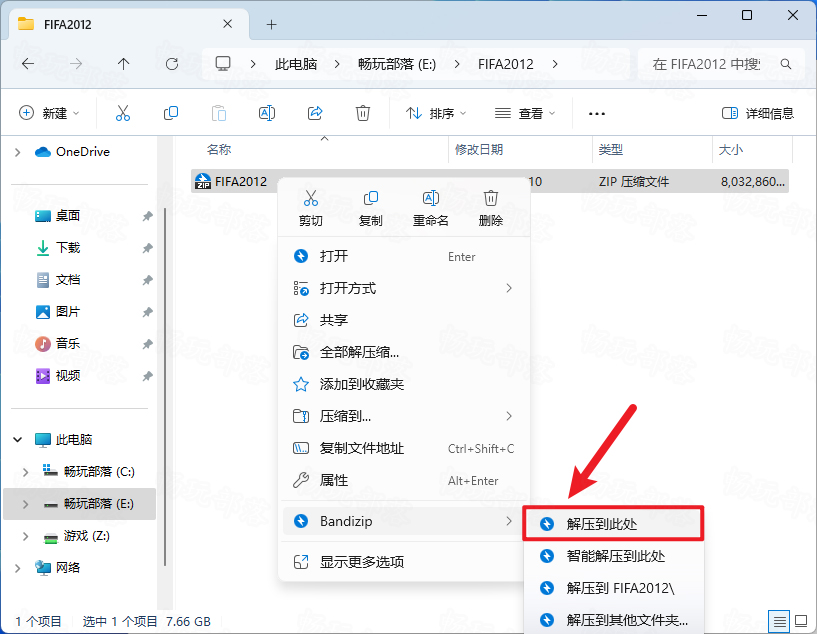Expand the 游戏 (Z:) drive node
The width and height of the screenshot is (817, 634).
tap(26, 536)
